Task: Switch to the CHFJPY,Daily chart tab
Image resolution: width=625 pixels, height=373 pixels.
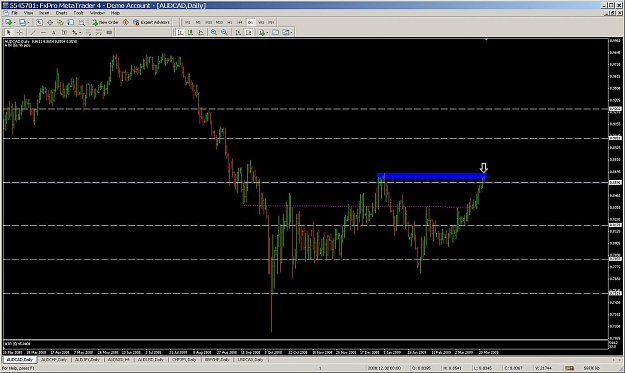Action: click(184, 359)
